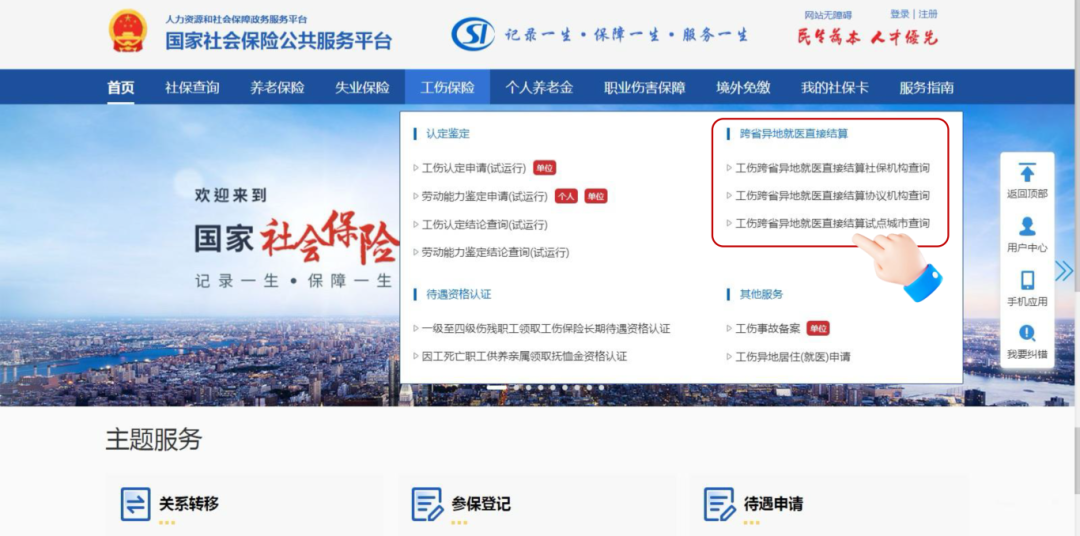Select the active carousel indicator dot
Screen dimensions: 1080x536
497,387
